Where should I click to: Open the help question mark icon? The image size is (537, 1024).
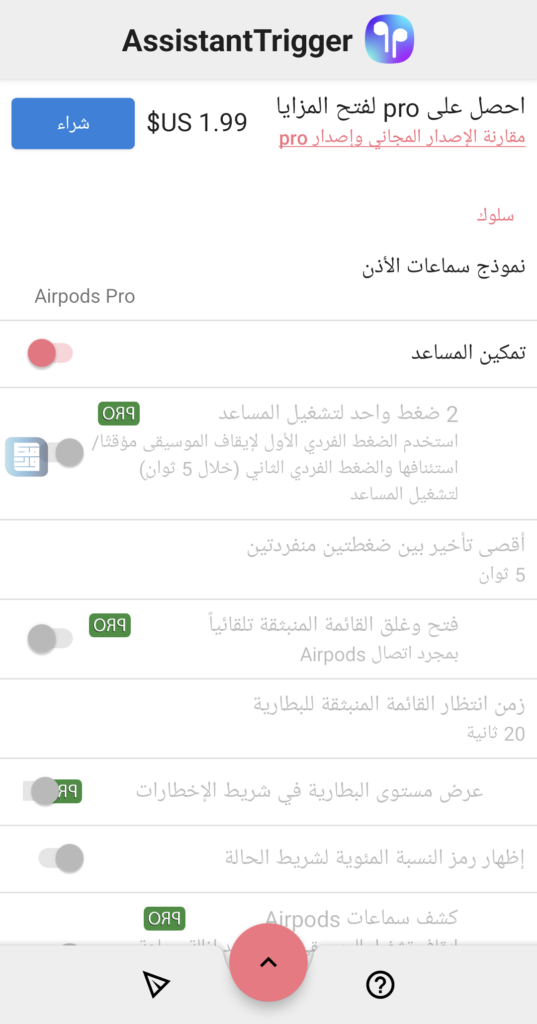coord(380,984)
